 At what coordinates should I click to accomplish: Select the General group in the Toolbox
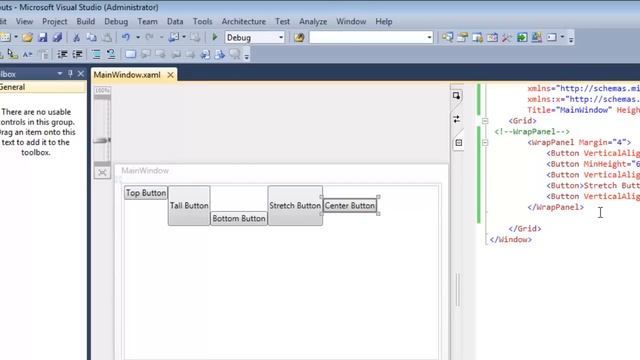pyautogui.click(x=43, y=87)
